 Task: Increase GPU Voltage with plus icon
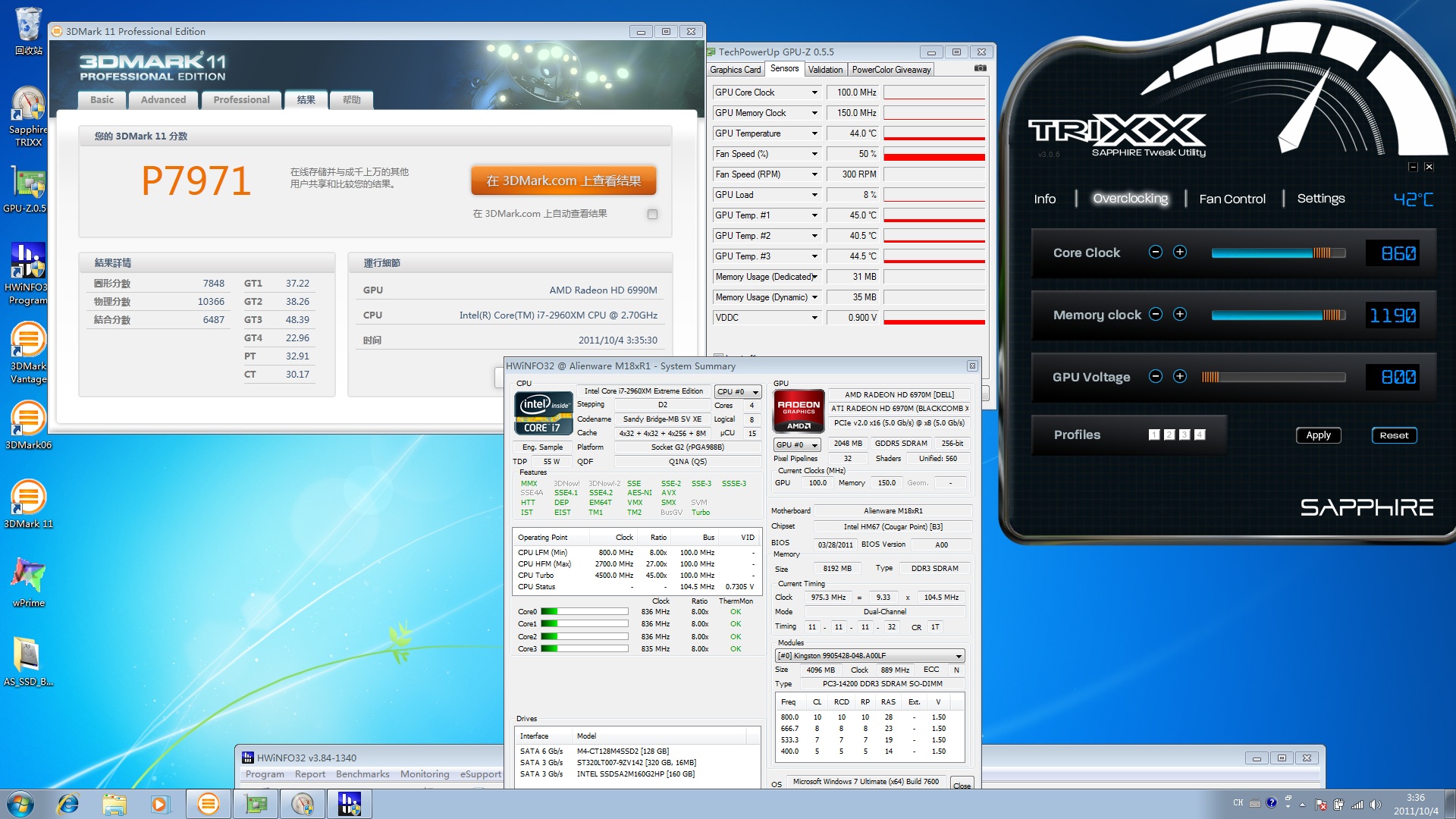point(1180,377)
